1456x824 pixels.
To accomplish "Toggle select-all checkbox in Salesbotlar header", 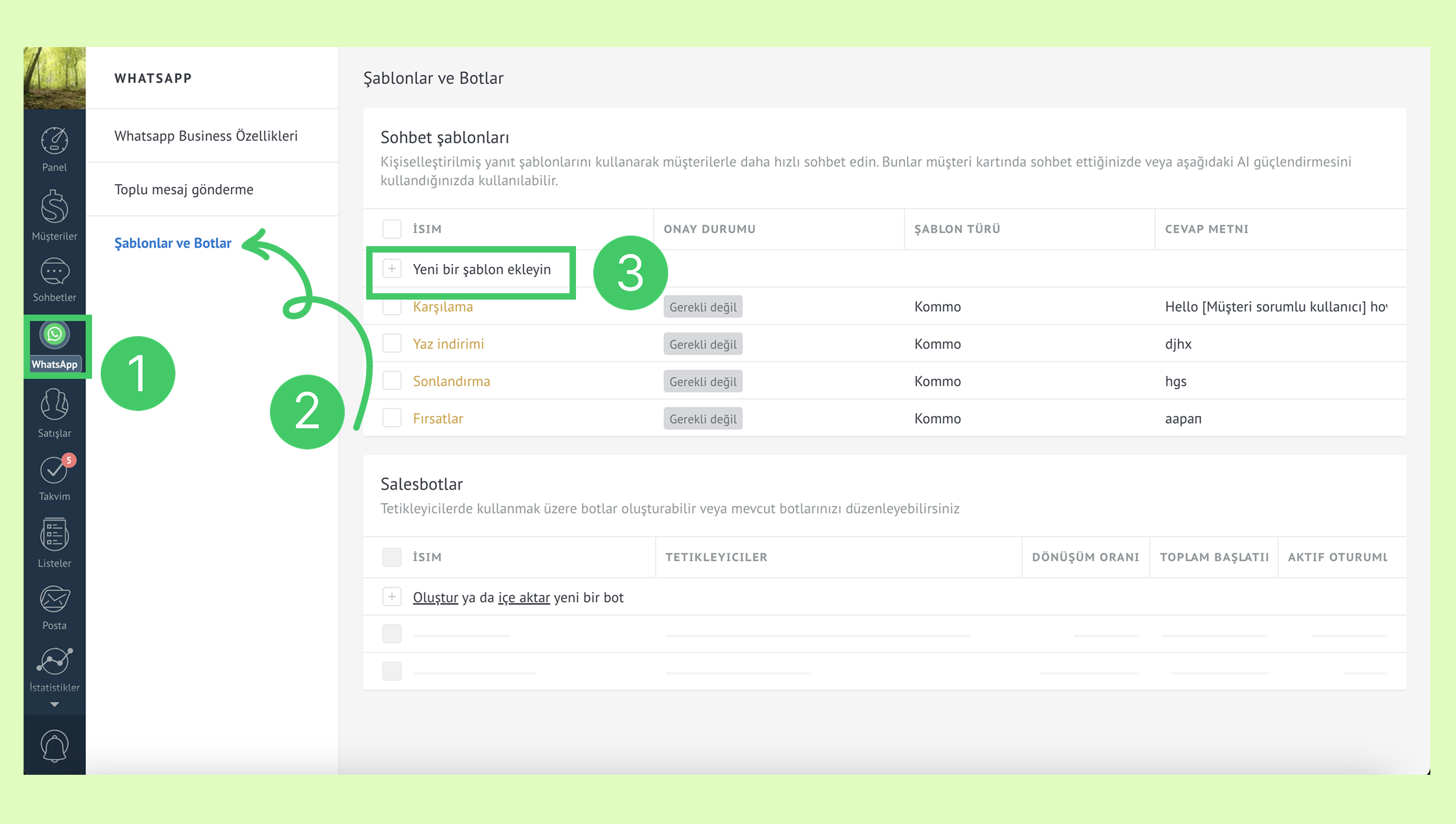I will coord(392,557).
